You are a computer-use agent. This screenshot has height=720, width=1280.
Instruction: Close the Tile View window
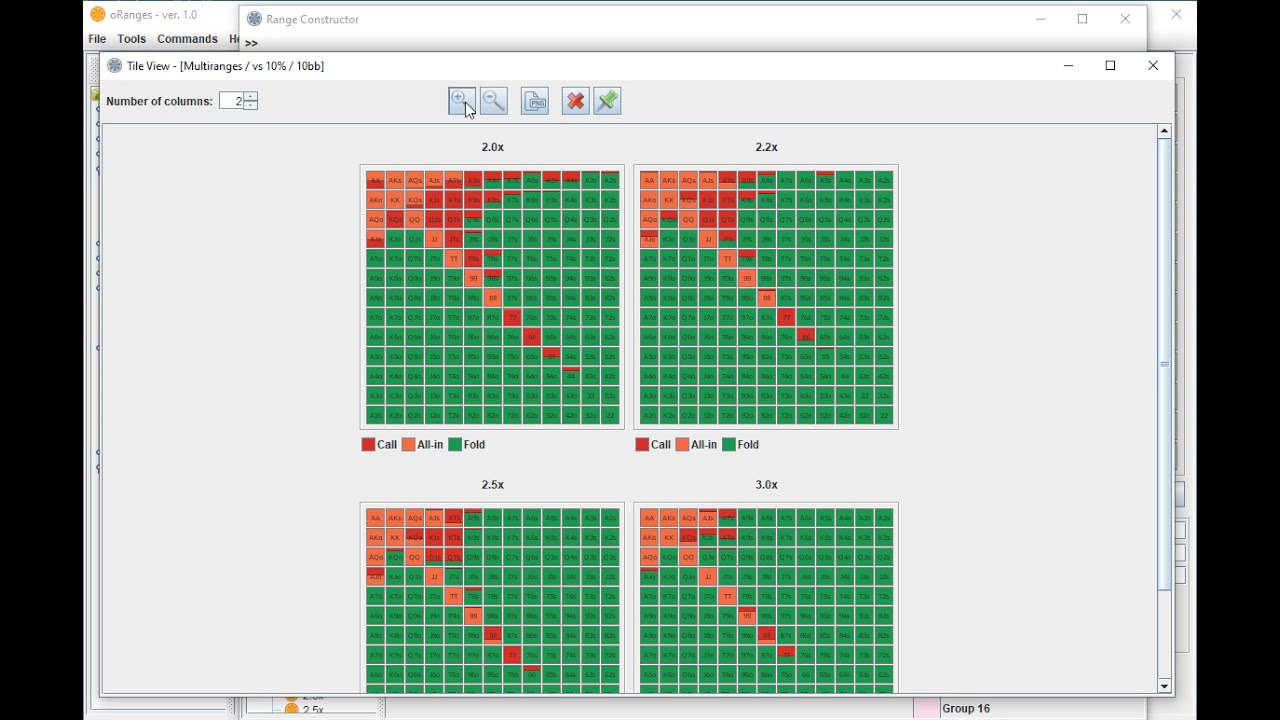[x=1153, y=66]
